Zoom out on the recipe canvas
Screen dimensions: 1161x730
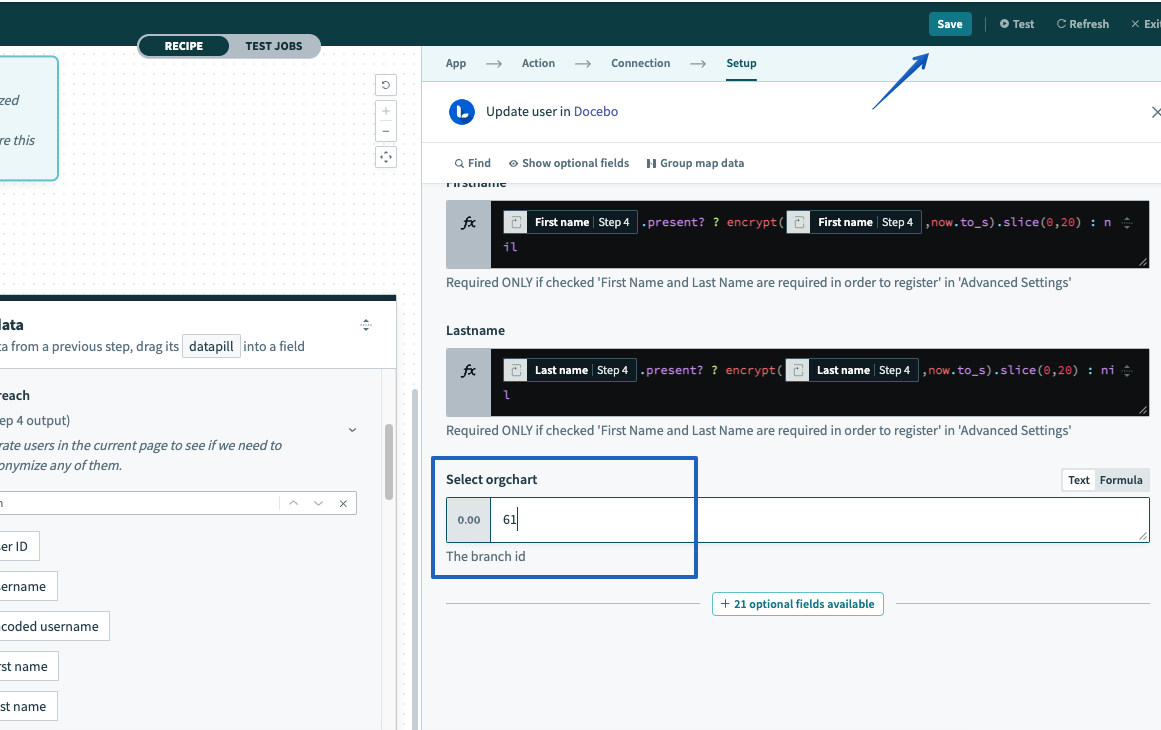point(385,131)
